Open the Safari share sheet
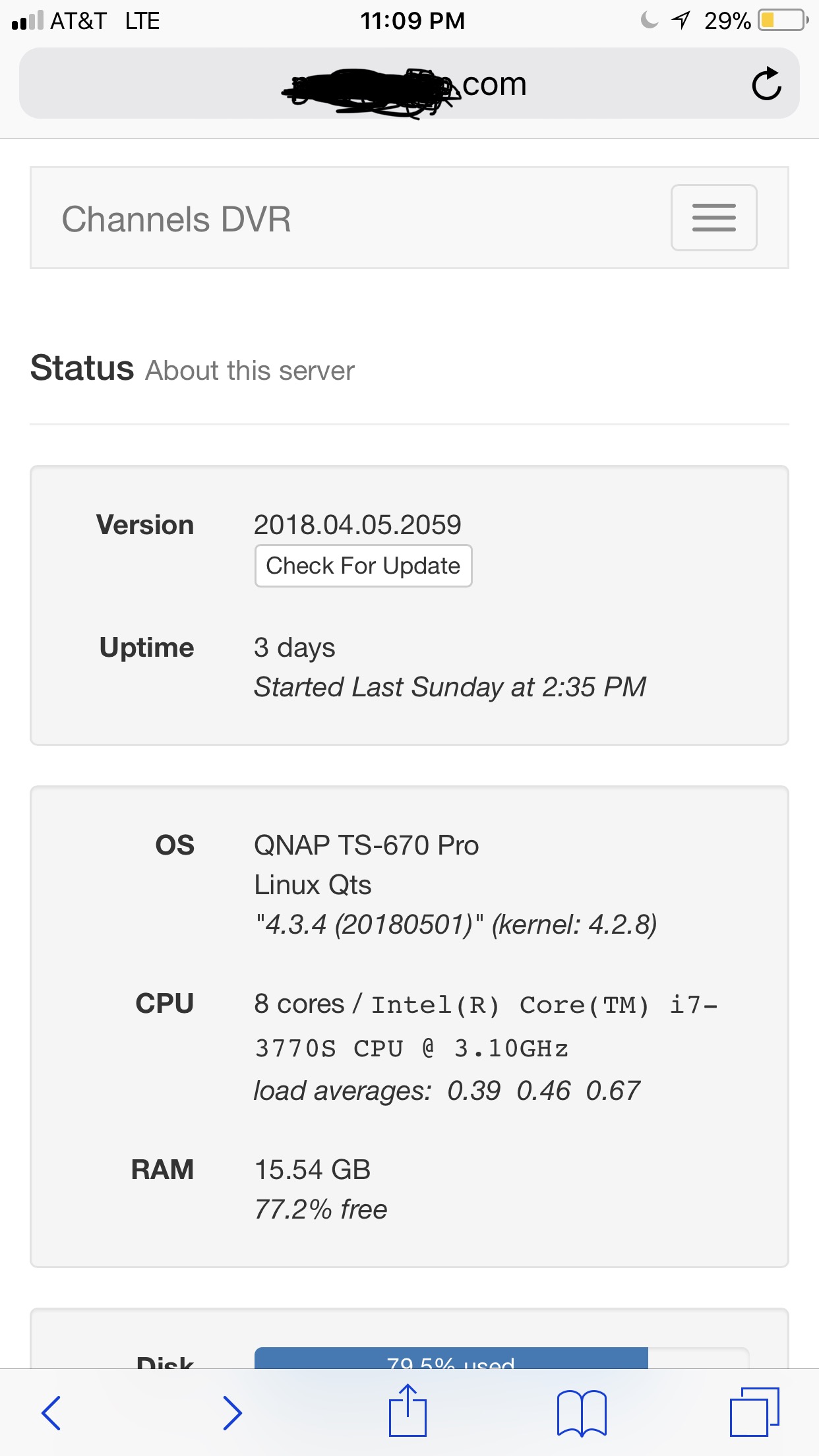 (x=408, y=1411)
